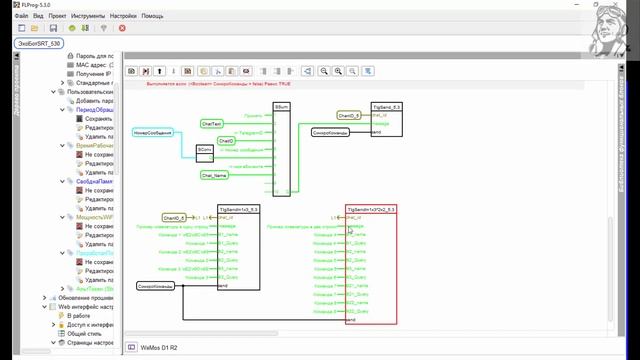Click Добавить параметр tree item

95,101
